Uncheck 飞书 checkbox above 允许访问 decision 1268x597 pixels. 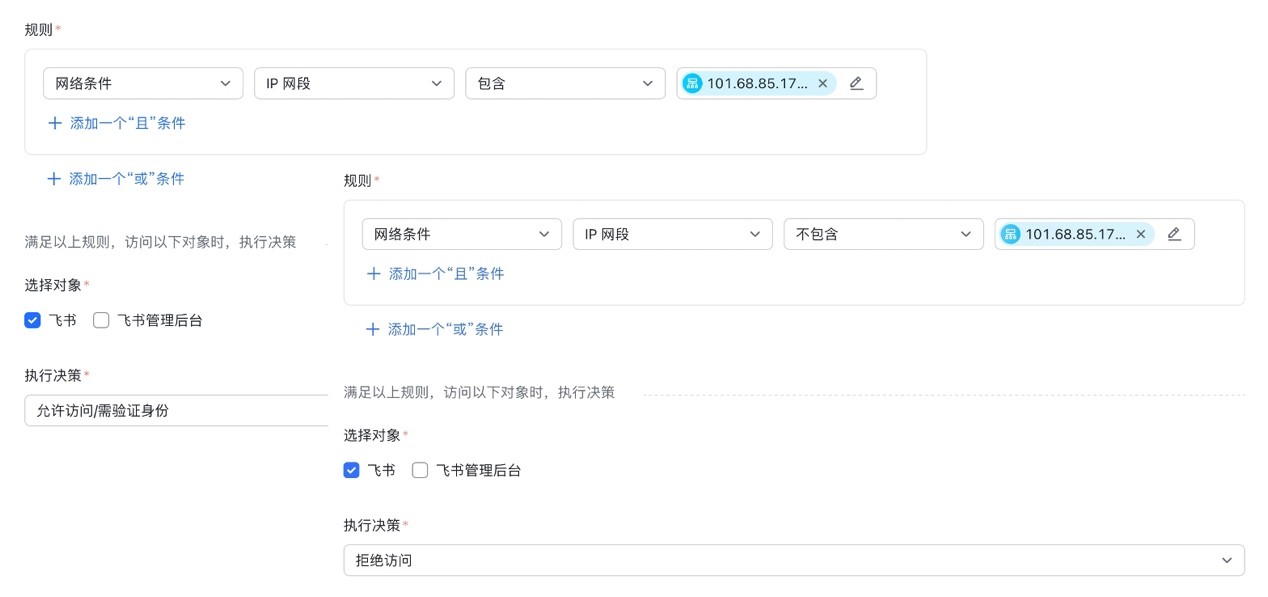(x=33, y=321)
